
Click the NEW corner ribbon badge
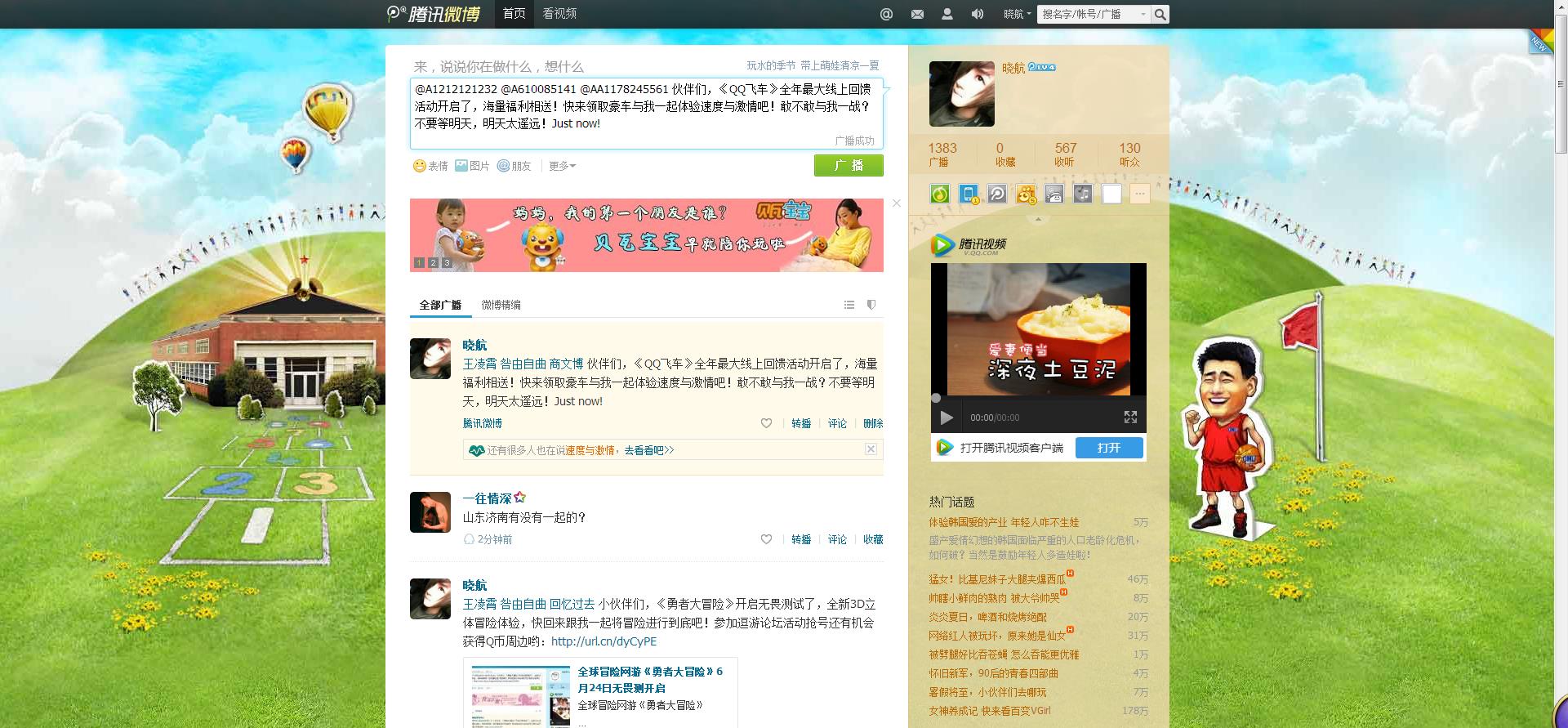pos(1541,41)
